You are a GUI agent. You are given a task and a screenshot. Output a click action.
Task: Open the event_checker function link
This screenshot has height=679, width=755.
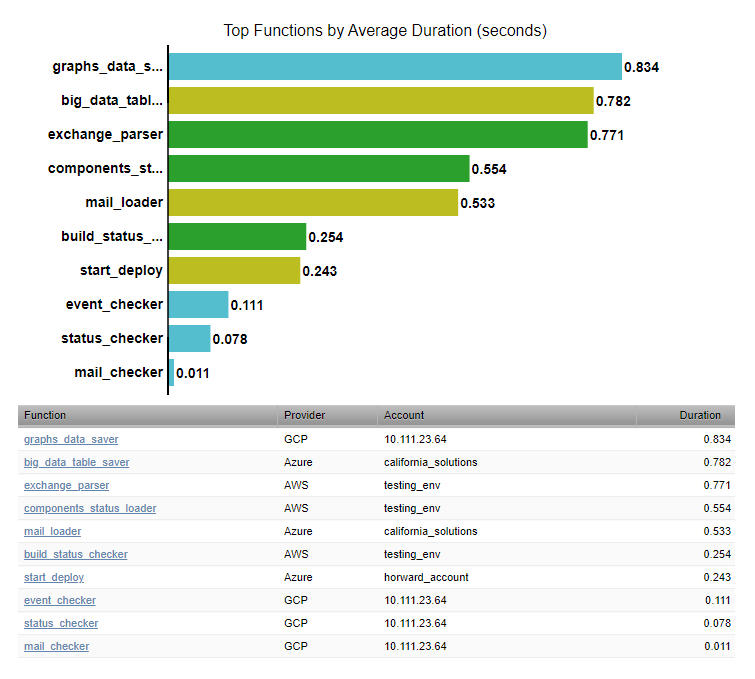[60, 601]
